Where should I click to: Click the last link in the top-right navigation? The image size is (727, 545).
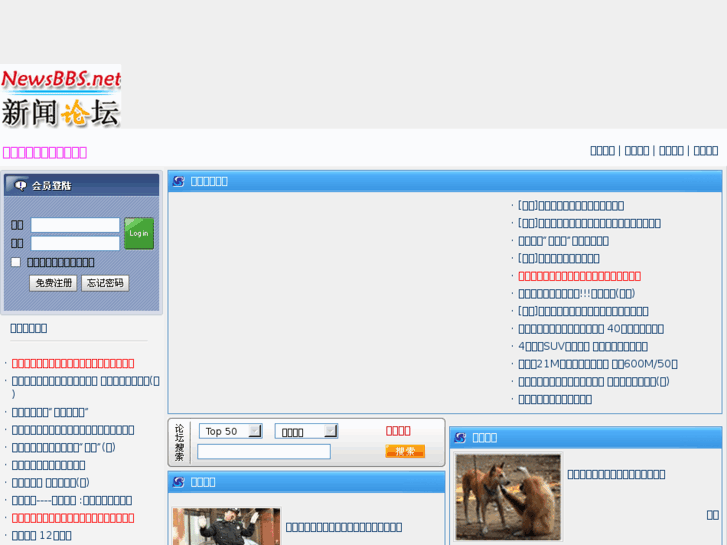tap(706, 151)
